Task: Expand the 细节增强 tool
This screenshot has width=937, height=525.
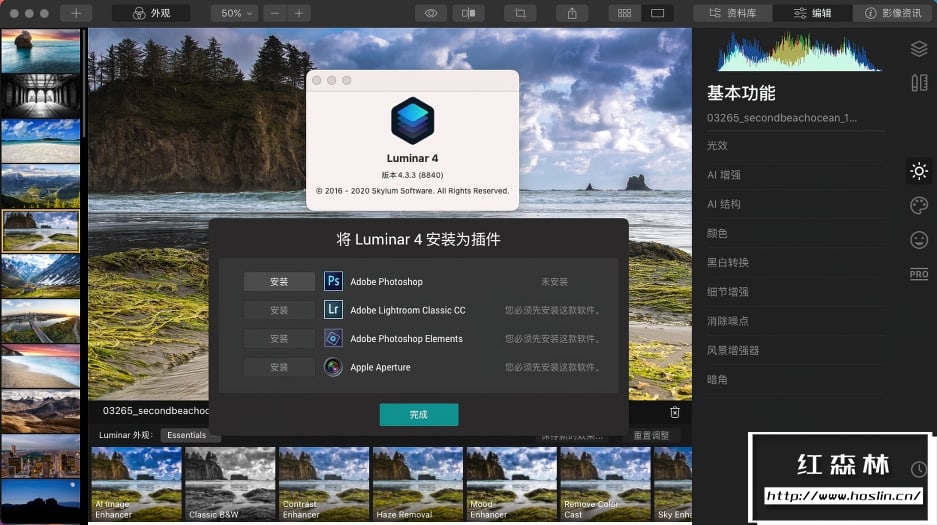Action: pos(796,291)
